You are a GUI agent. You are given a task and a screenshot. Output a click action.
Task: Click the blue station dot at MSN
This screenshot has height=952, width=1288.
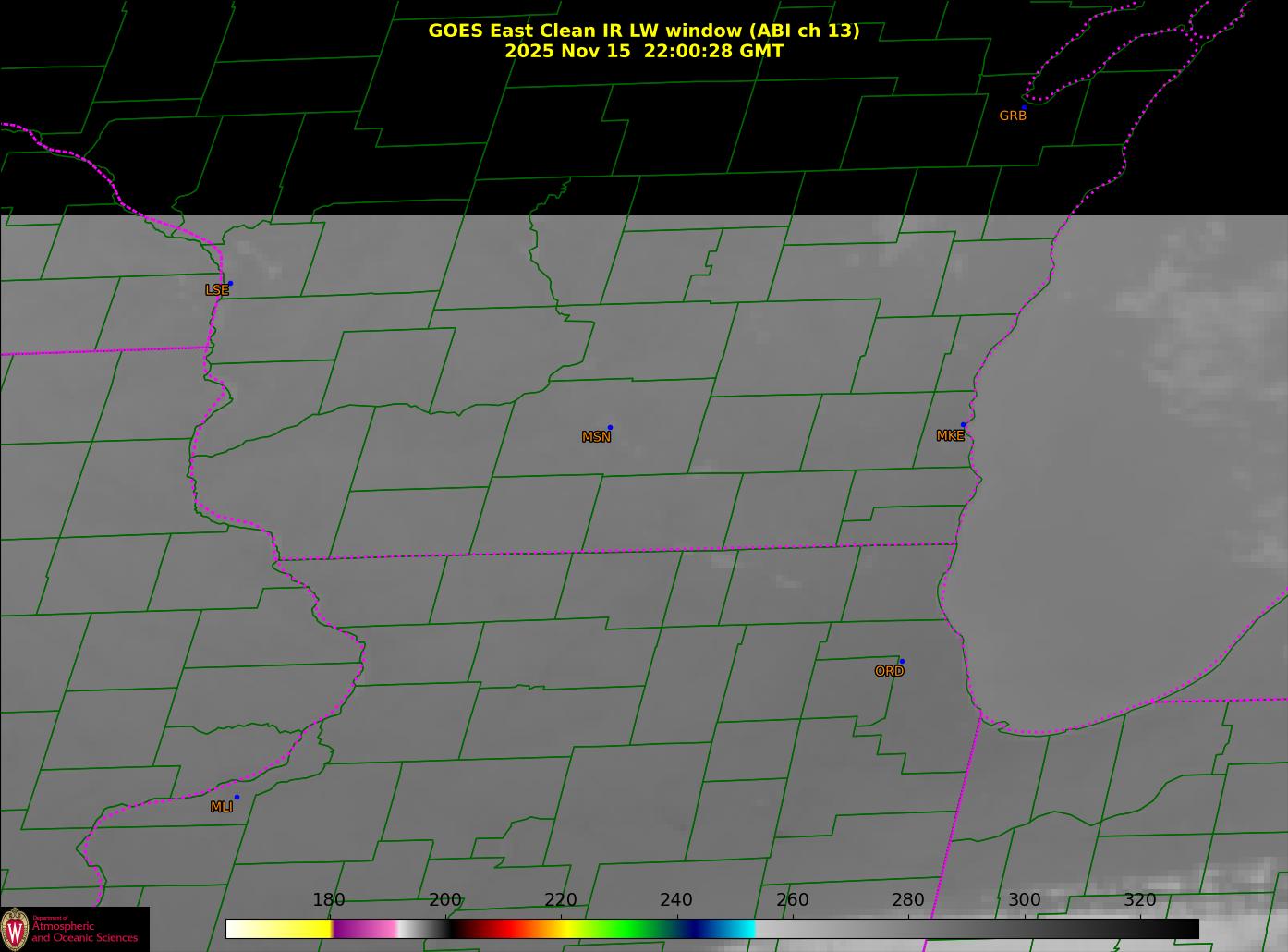[610, 428]
